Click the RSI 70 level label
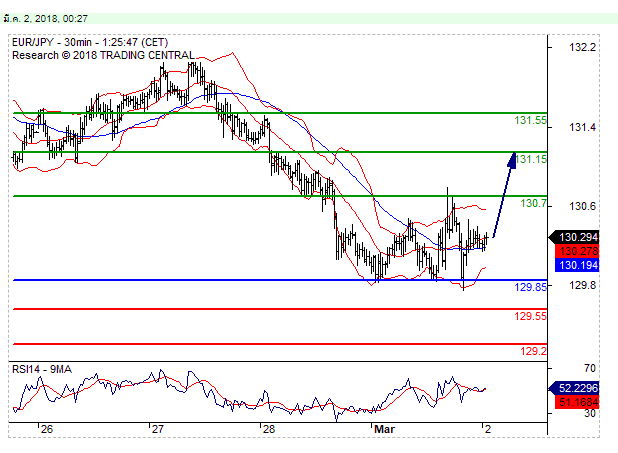The height and width of the screenshot is (453, 618). tap(590, 368)
